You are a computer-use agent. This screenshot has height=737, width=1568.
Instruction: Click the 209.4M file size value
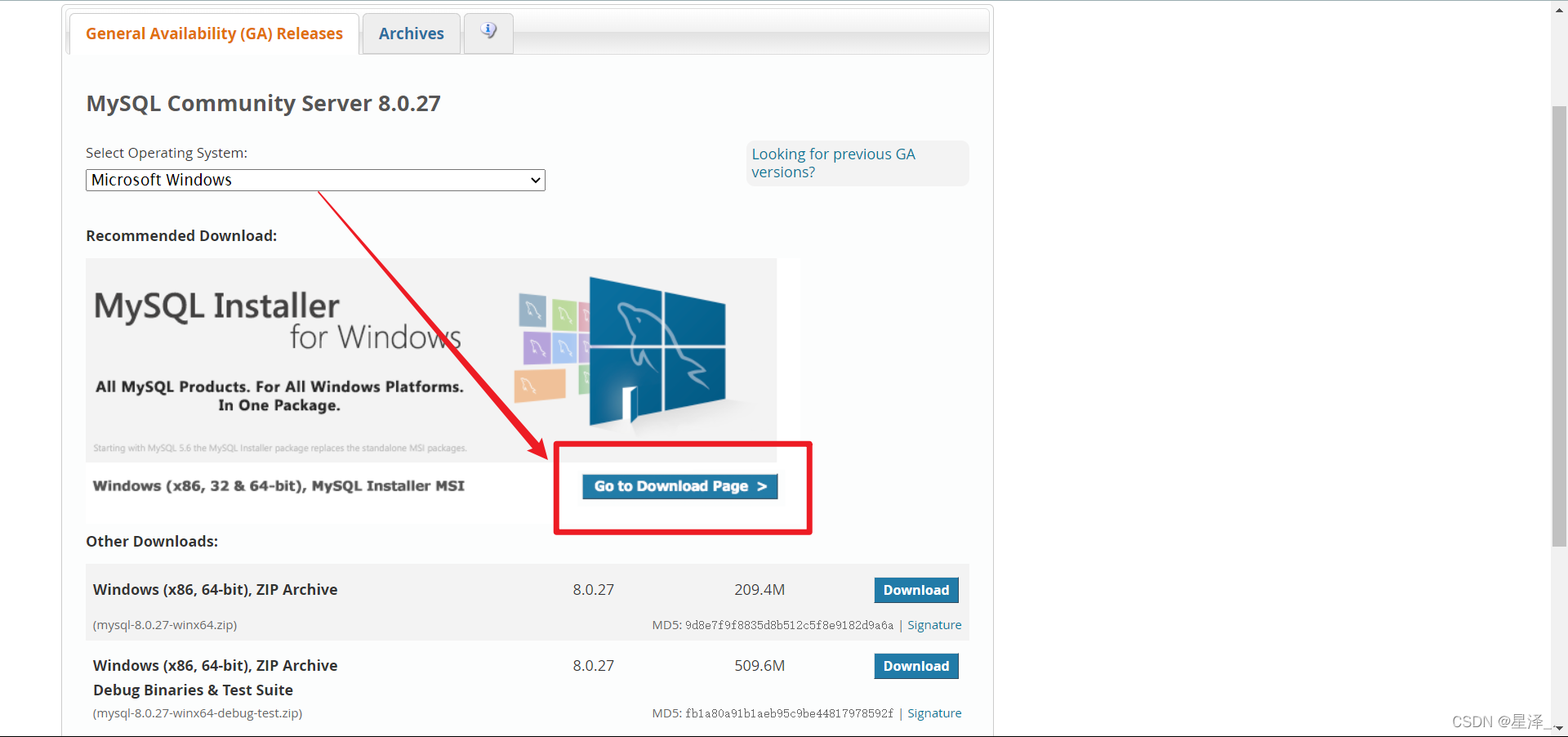click(x=759, y=590)
